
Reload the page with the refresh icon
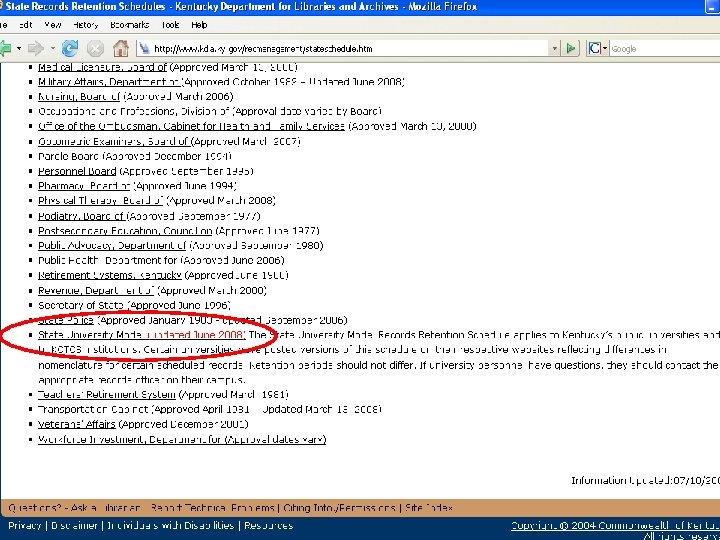70,48
